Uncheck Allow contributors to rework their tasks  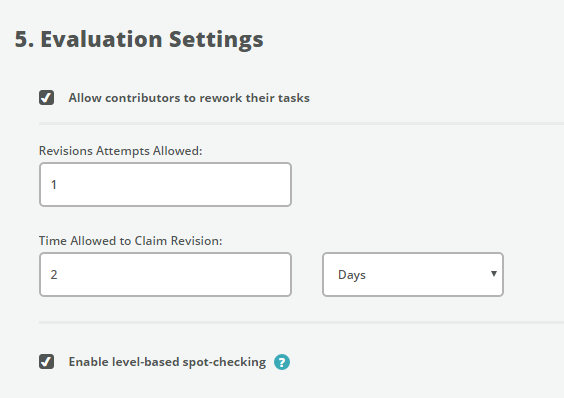click(x=46, y=98)
